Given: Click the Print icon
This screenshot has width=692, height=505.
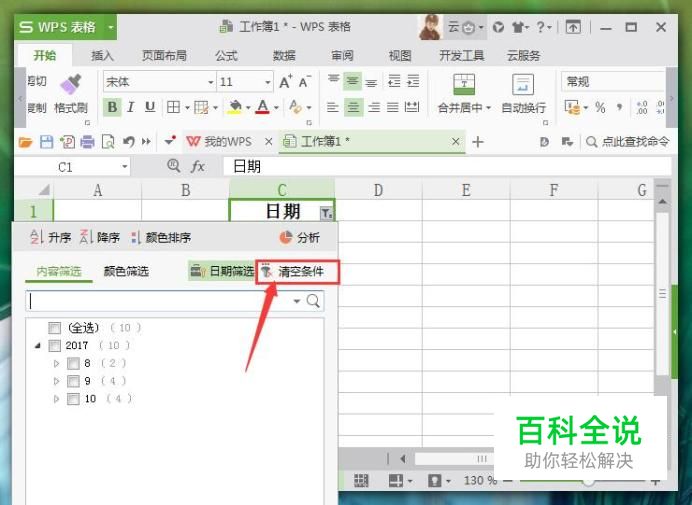Looking at the screenshot, I should [x=87, y=142].
